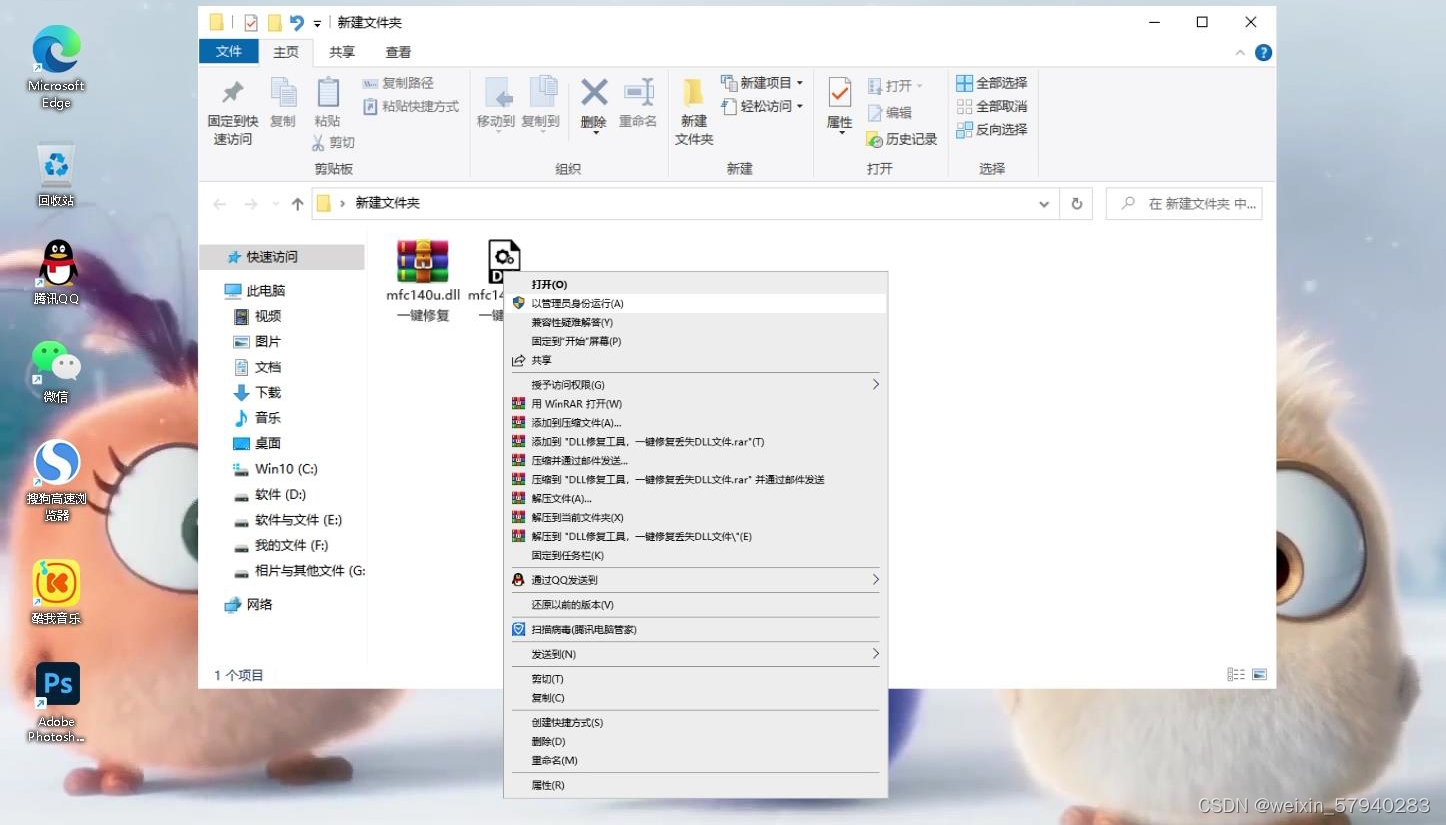Click the search box for 新建文件夹

[x=1184, y=204]
